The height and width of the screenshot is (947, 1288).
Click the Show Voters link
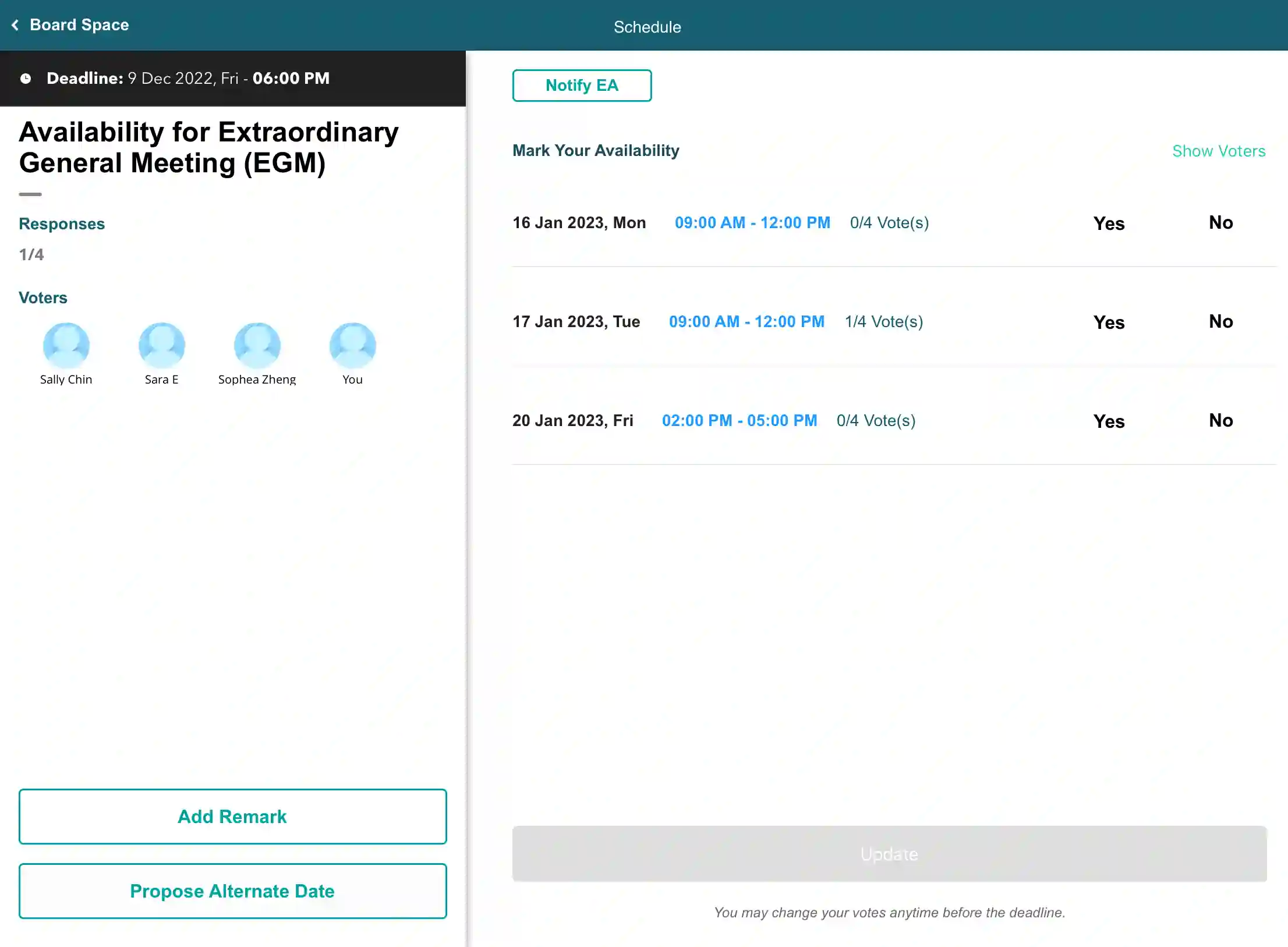(x=1219, y=151)
